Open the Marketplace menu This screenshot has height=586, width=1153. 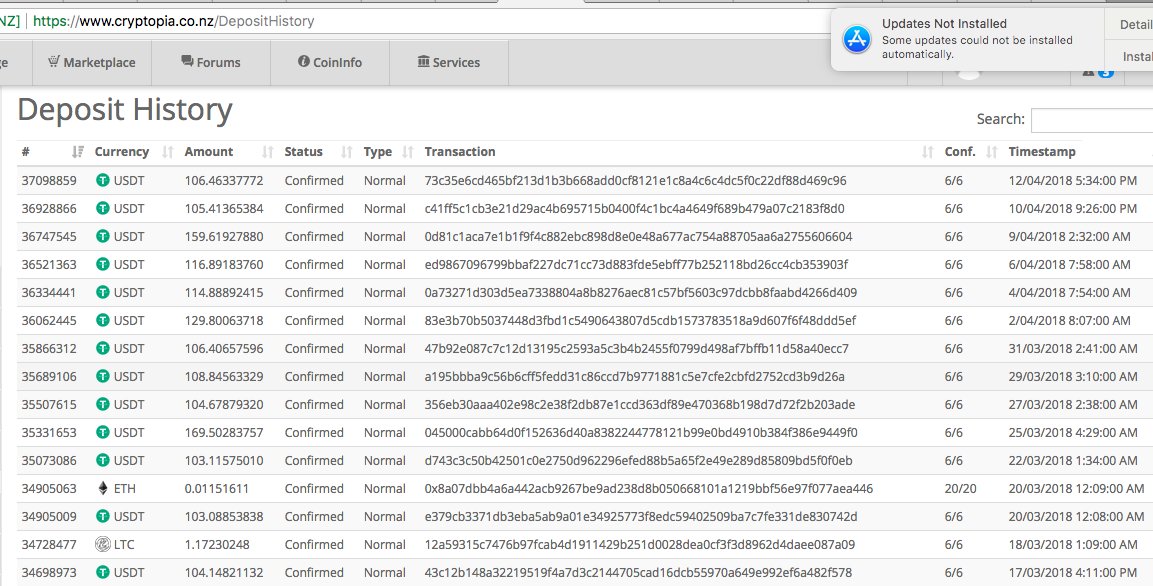[92, 62]
